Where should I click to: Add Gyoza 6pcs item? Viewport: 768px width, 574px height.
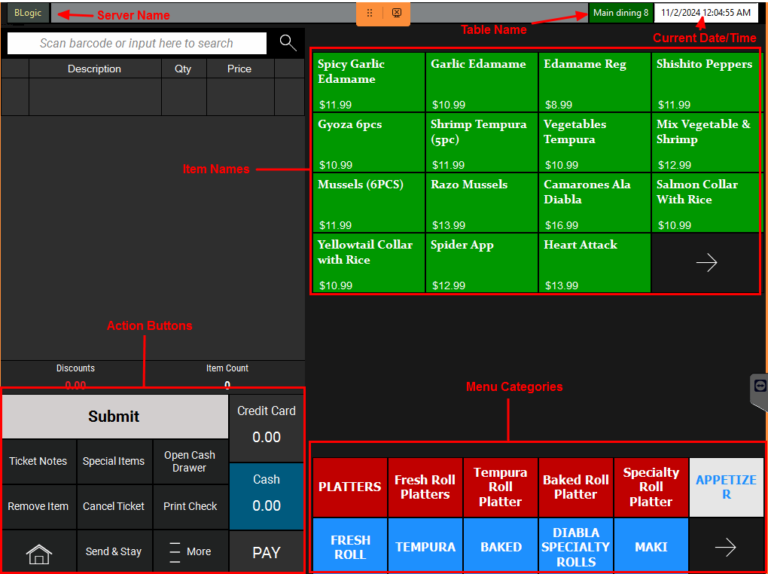(368, 143)
